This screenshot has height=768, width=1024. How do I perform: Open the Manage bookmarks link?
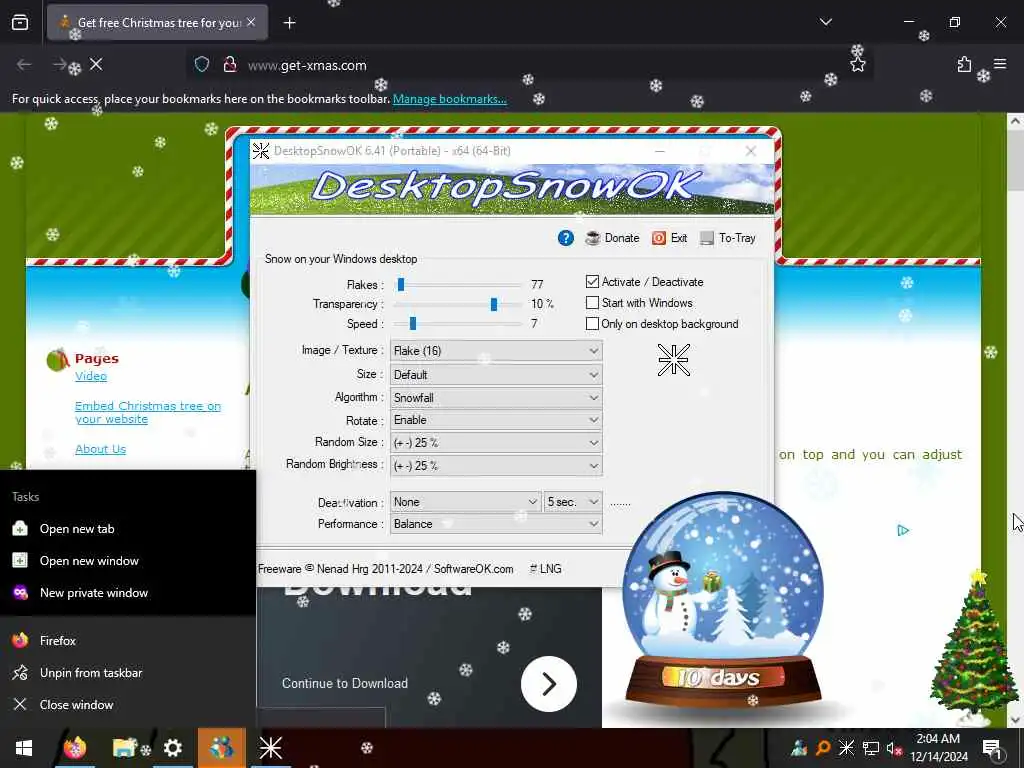click(449, 99)
